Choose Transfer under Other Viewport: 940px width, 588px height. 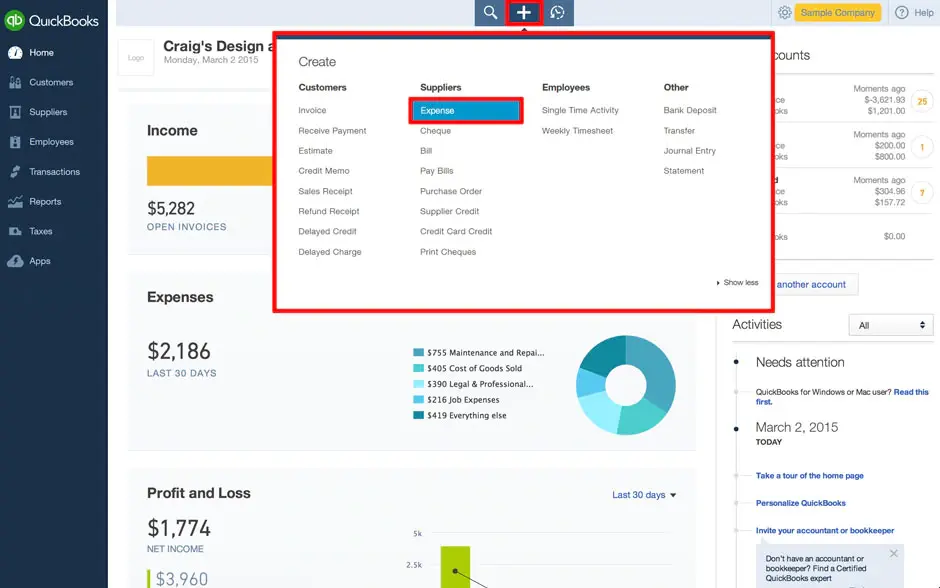679,131
